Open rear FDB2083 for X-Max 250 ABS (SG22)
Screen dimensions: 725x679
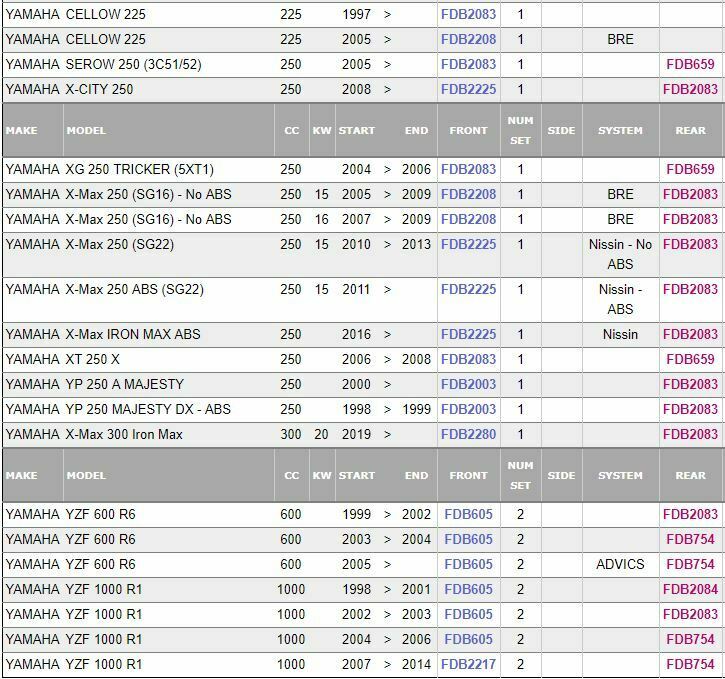coord(690,289)
